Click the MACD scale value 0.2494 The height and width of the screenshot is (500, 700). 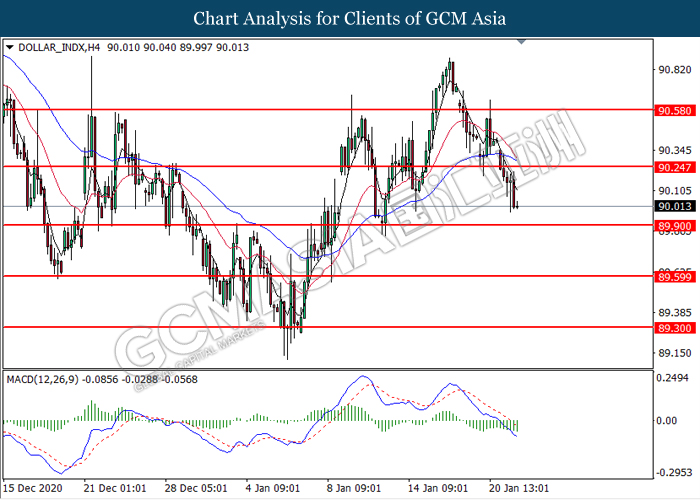tap(672, 378)
